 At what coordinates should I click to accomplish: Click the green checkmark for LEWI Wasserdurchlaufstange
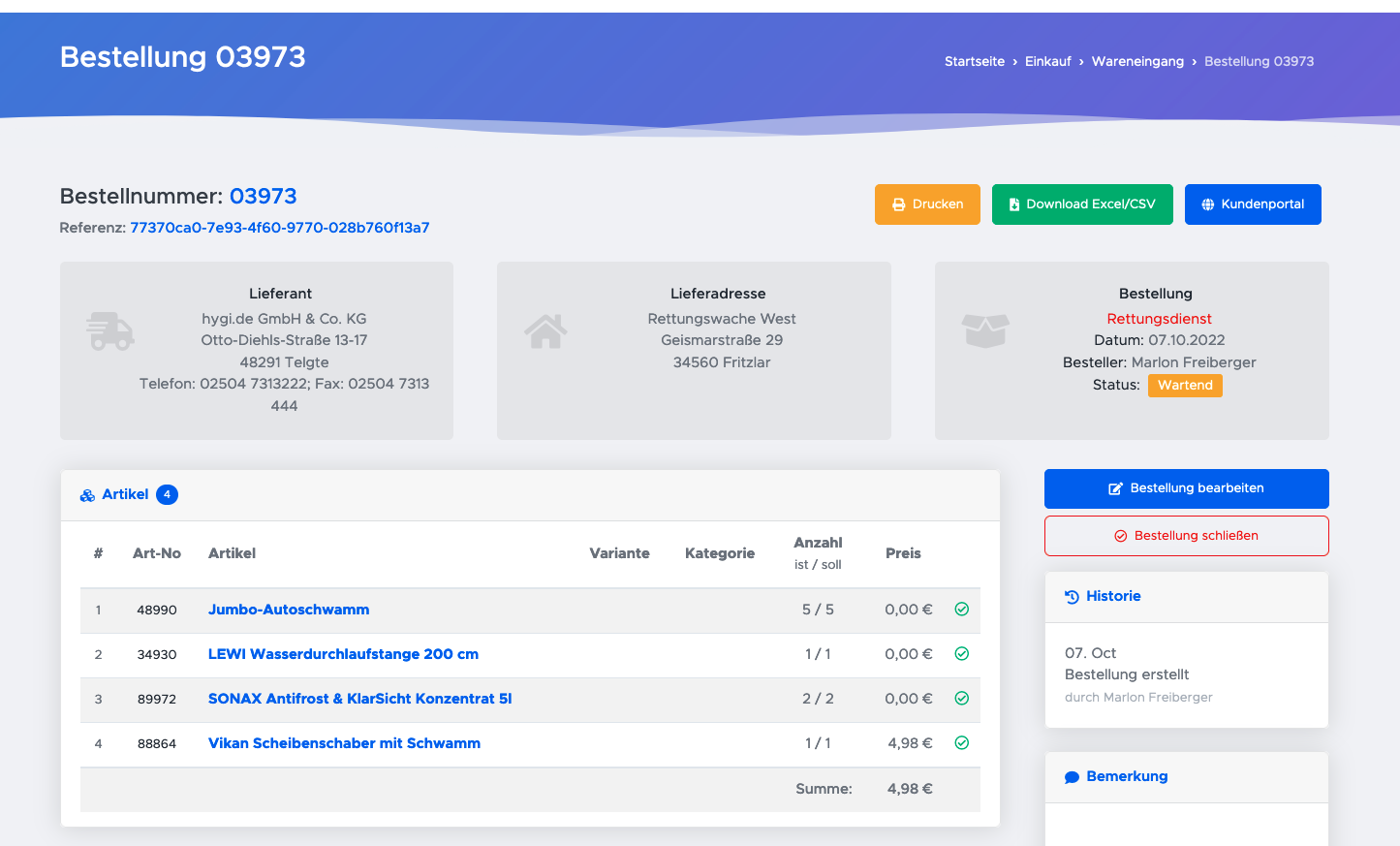coord(962,654)
